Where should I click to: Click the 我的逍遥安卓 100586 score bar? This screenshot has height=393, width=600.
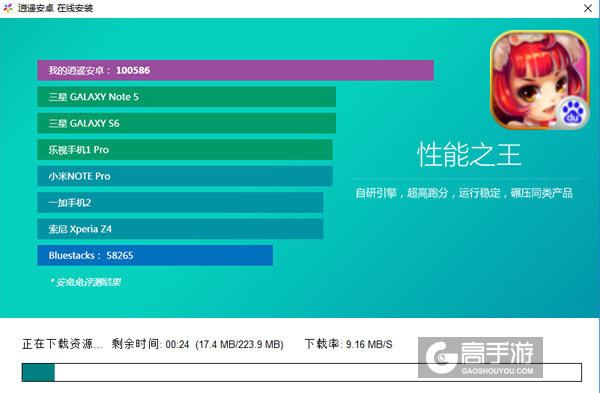235,70
